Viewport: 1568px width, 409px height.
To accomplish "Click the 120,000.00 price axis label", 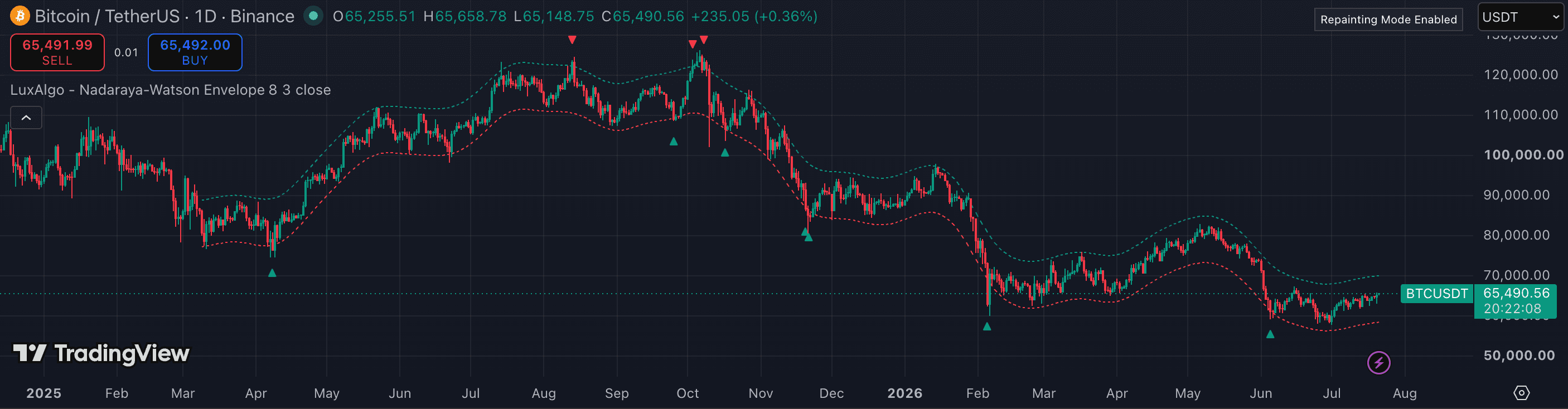I will (1521, 74).
